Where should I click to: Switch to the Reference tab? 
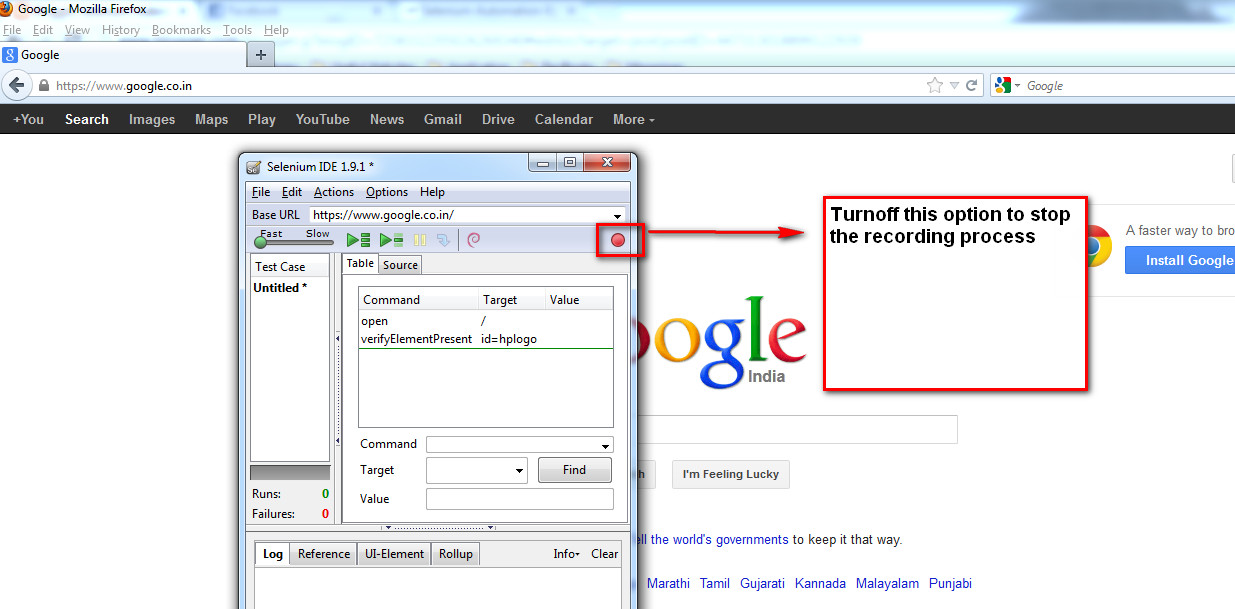322,553
